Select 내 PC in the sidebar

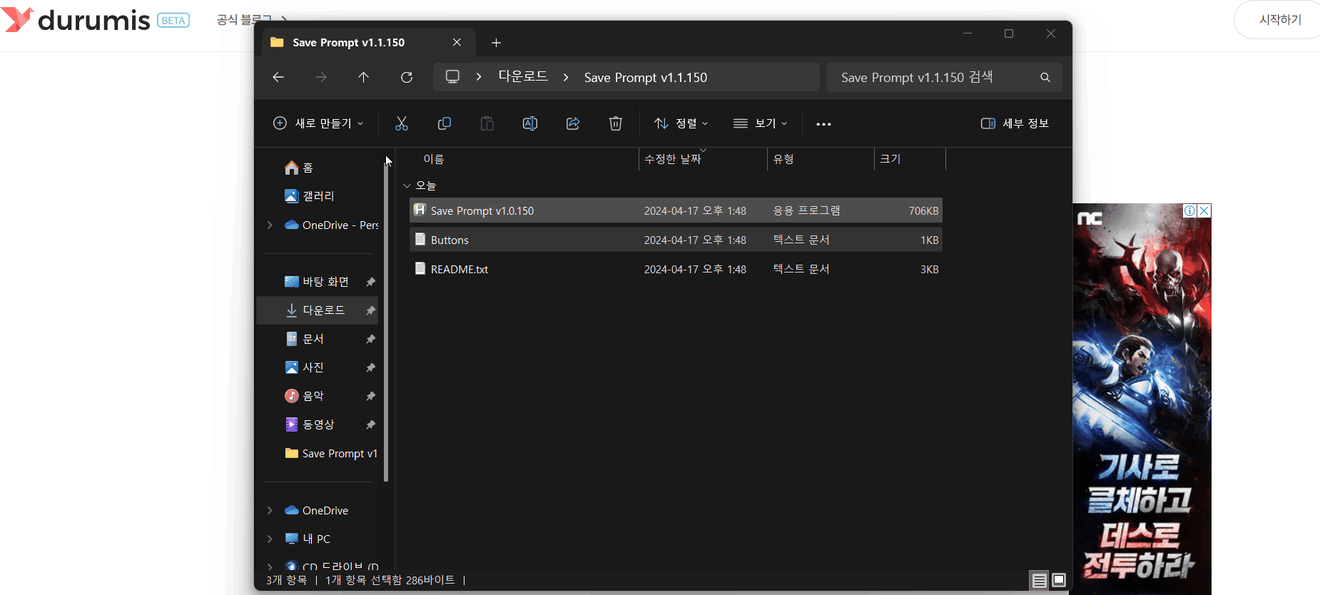click(x=307, y=539)
